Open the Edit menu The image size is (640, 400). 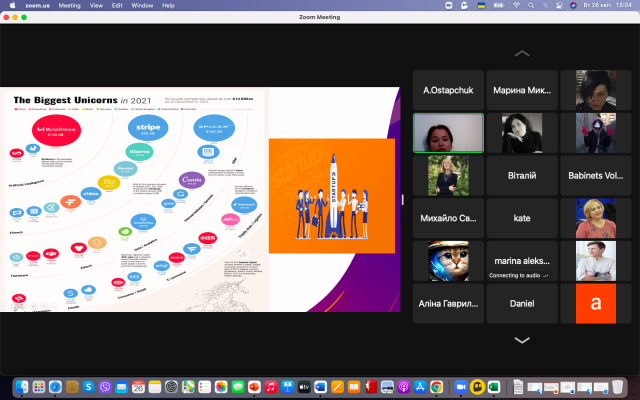click(117, 5)
